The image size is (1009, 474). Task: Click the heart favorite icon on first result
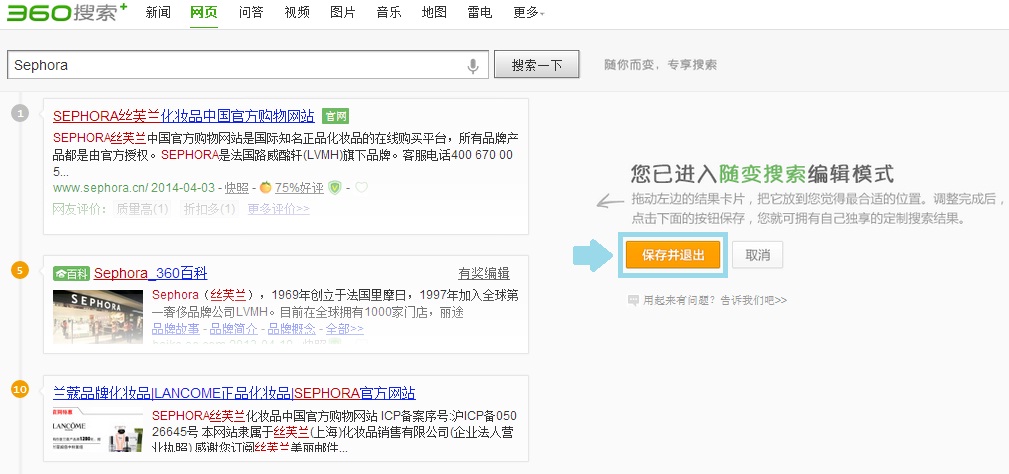point(362,187)
